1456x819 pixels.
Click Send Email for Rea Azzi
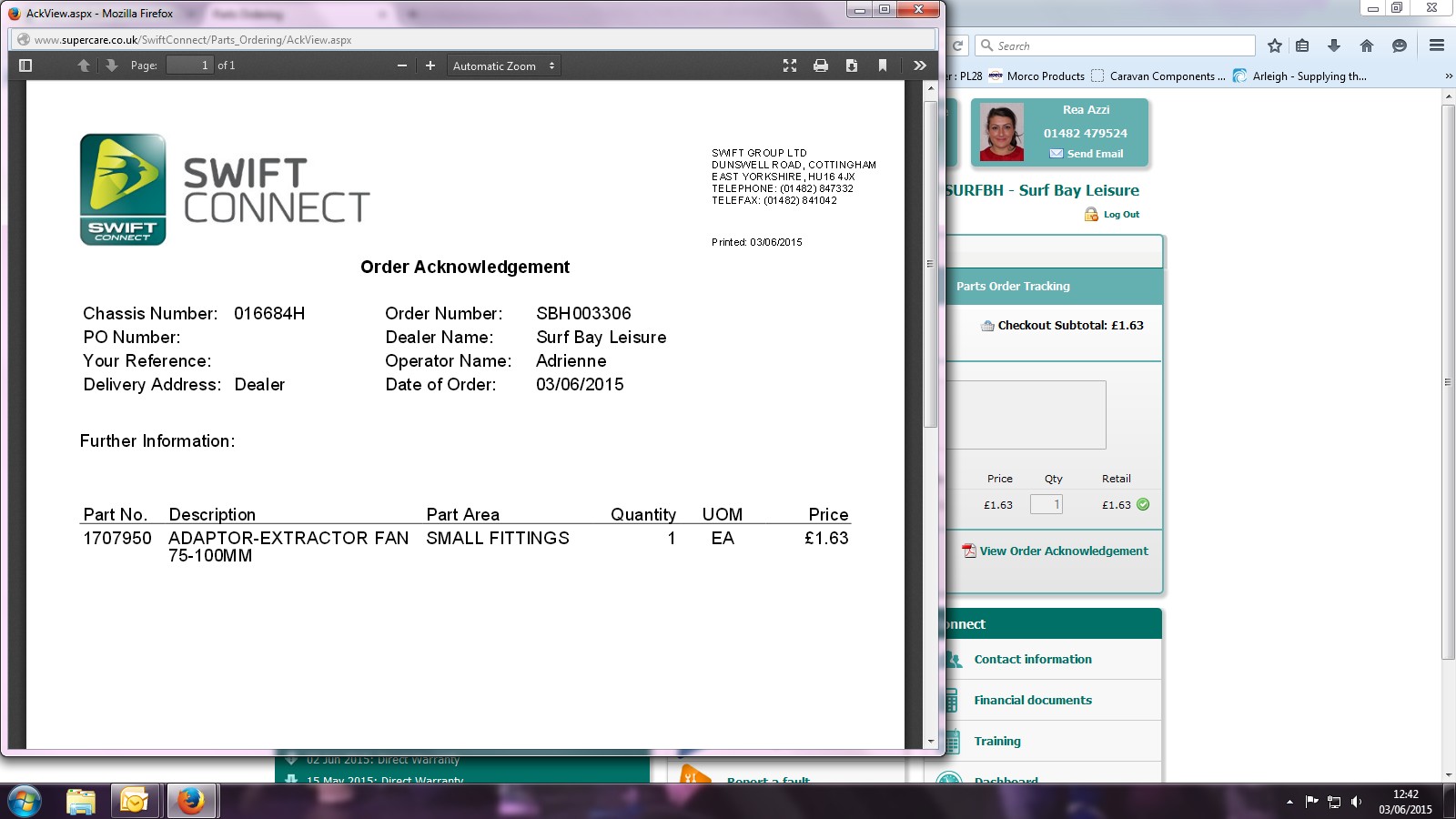pyautogui.click(x=1087, y=154)
